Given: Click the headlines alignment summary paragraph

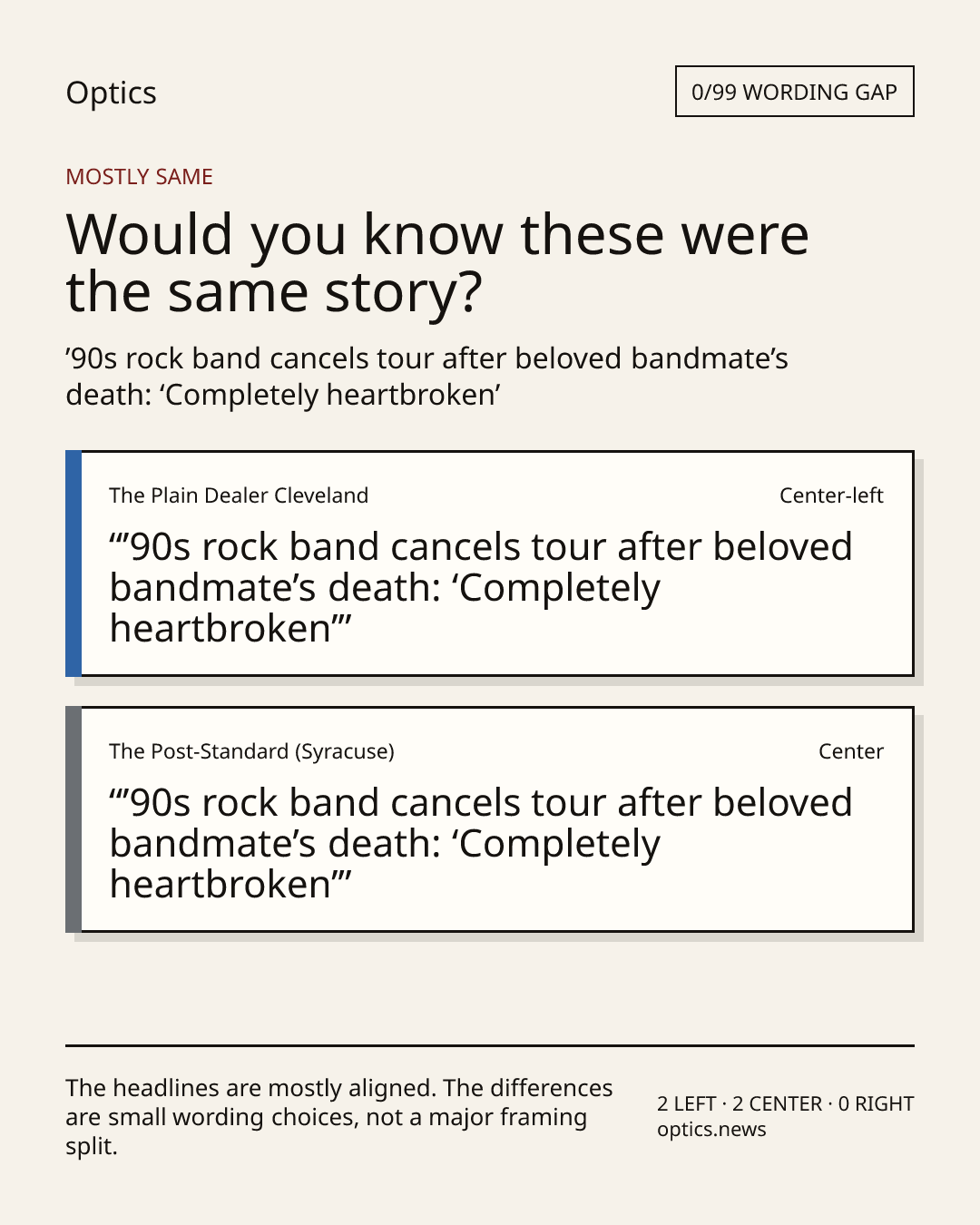Looking at the screenshot, I should coord(339,1117).
